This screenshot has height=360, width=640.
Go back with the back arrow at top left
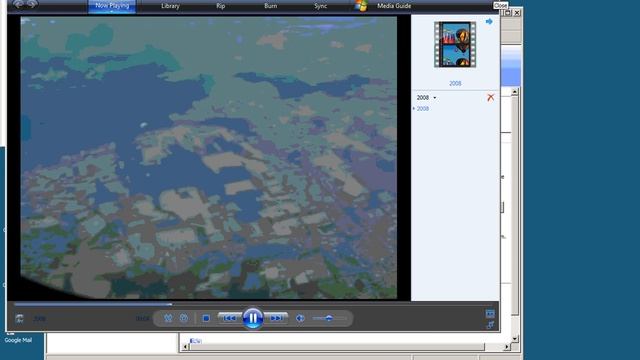pyautogui.click(x=18, y=4)
